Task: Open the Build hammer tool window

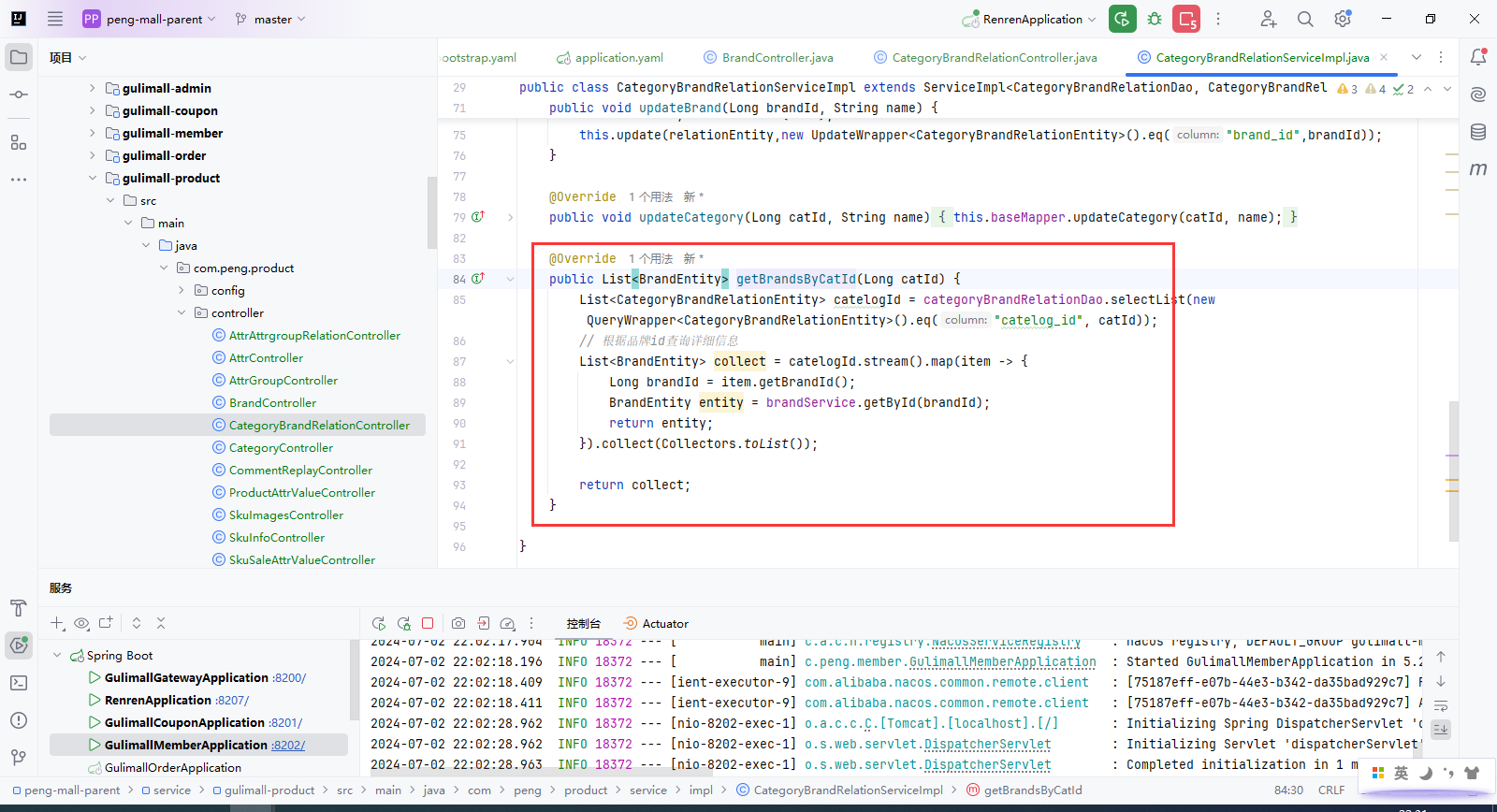Action: (x=19, y=608)
